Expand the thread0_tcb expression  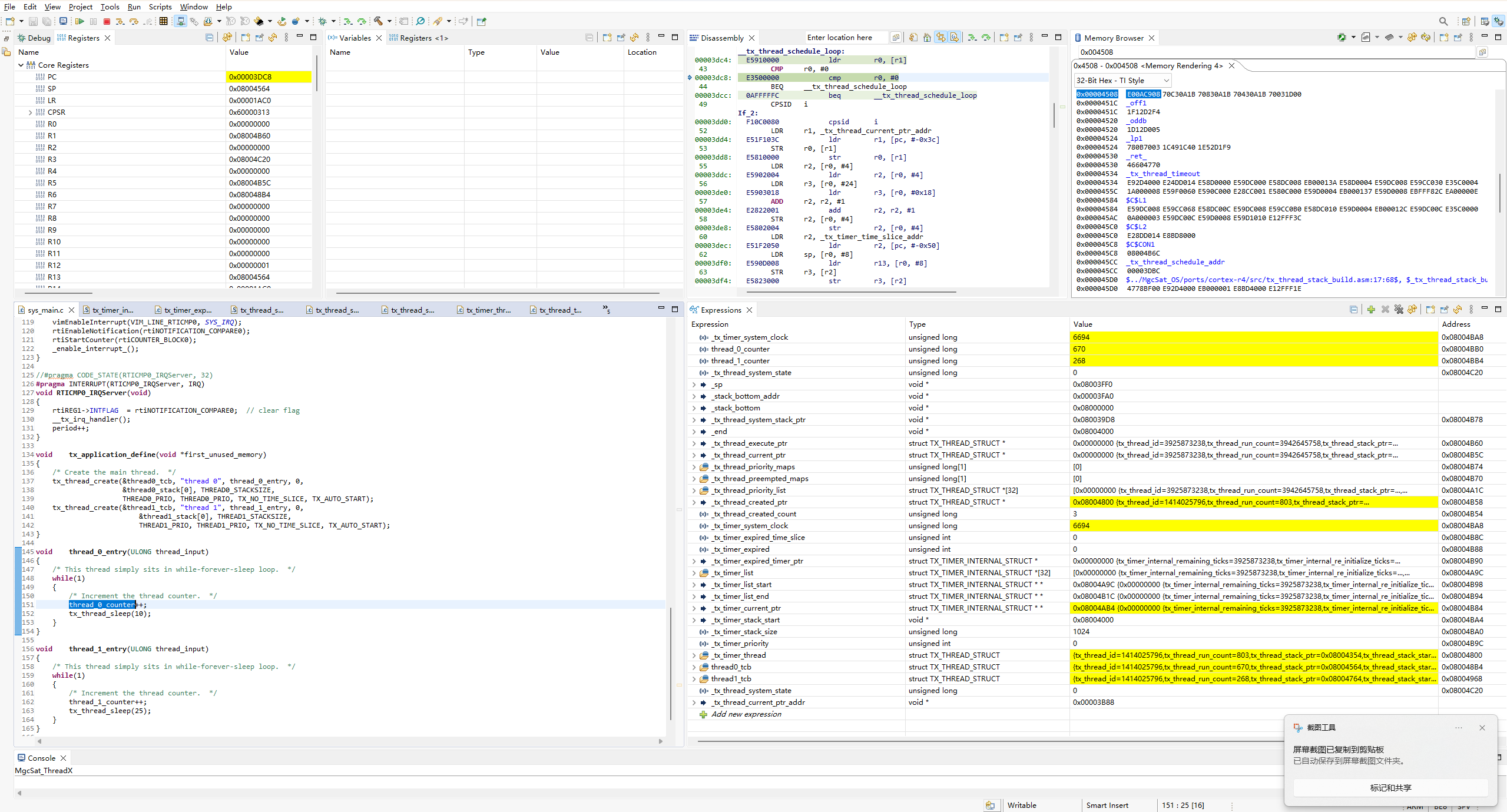694,667
